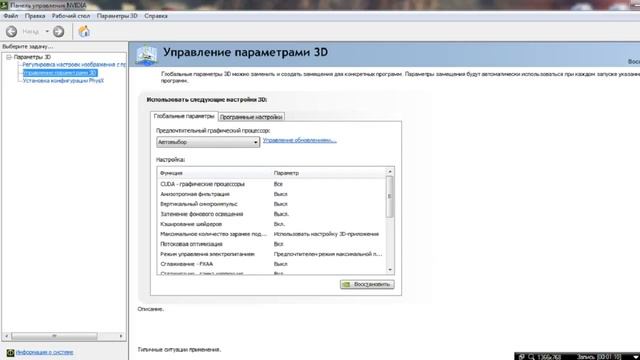Select Вертикальный синхроимпульс setting row
This screenshot has height=360, width=640.
[271, 204]
